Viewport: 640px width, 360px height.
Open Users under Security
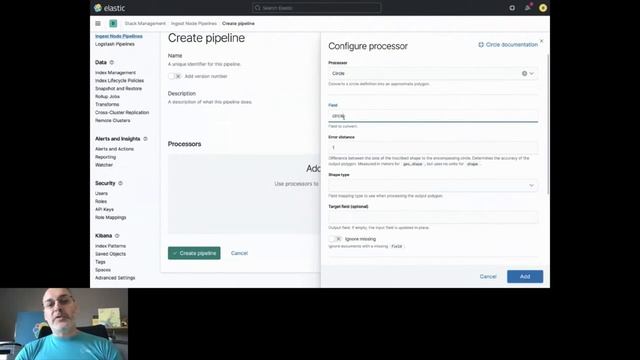tap(101, 193)
